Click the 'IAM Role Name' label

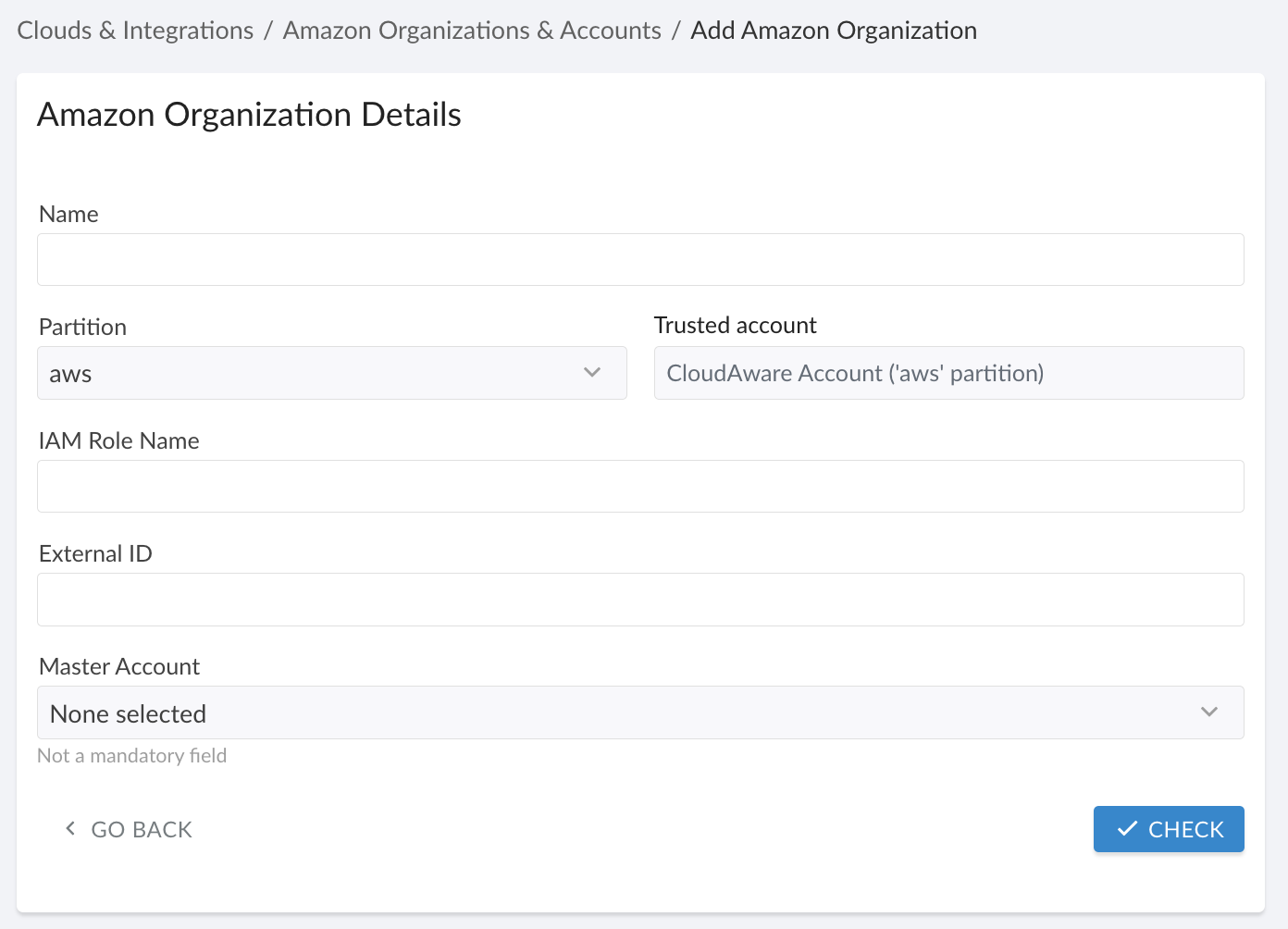119,441
